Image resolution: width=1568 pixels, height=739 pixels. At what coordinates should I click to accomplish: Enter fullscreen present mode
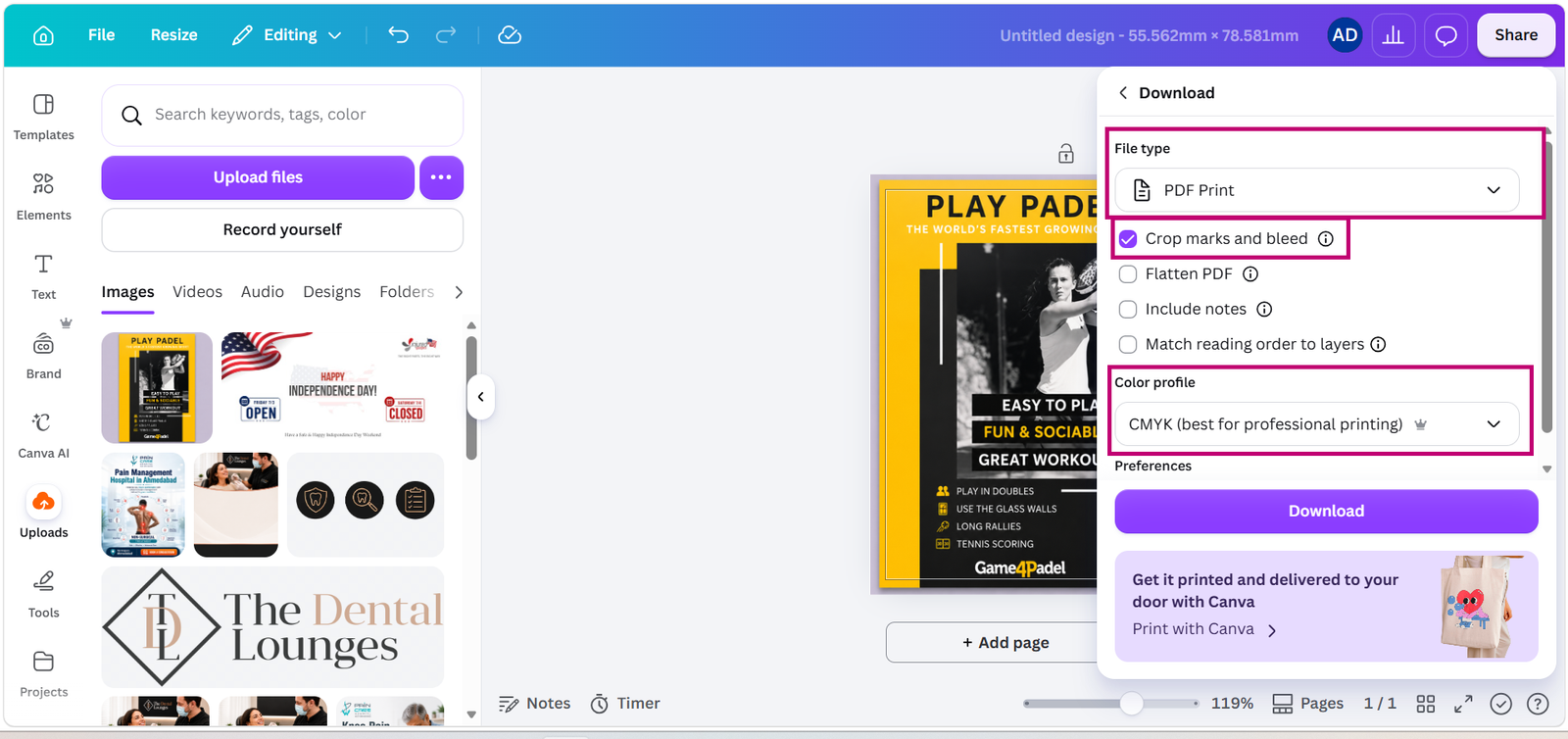[x=1463, y=704]
